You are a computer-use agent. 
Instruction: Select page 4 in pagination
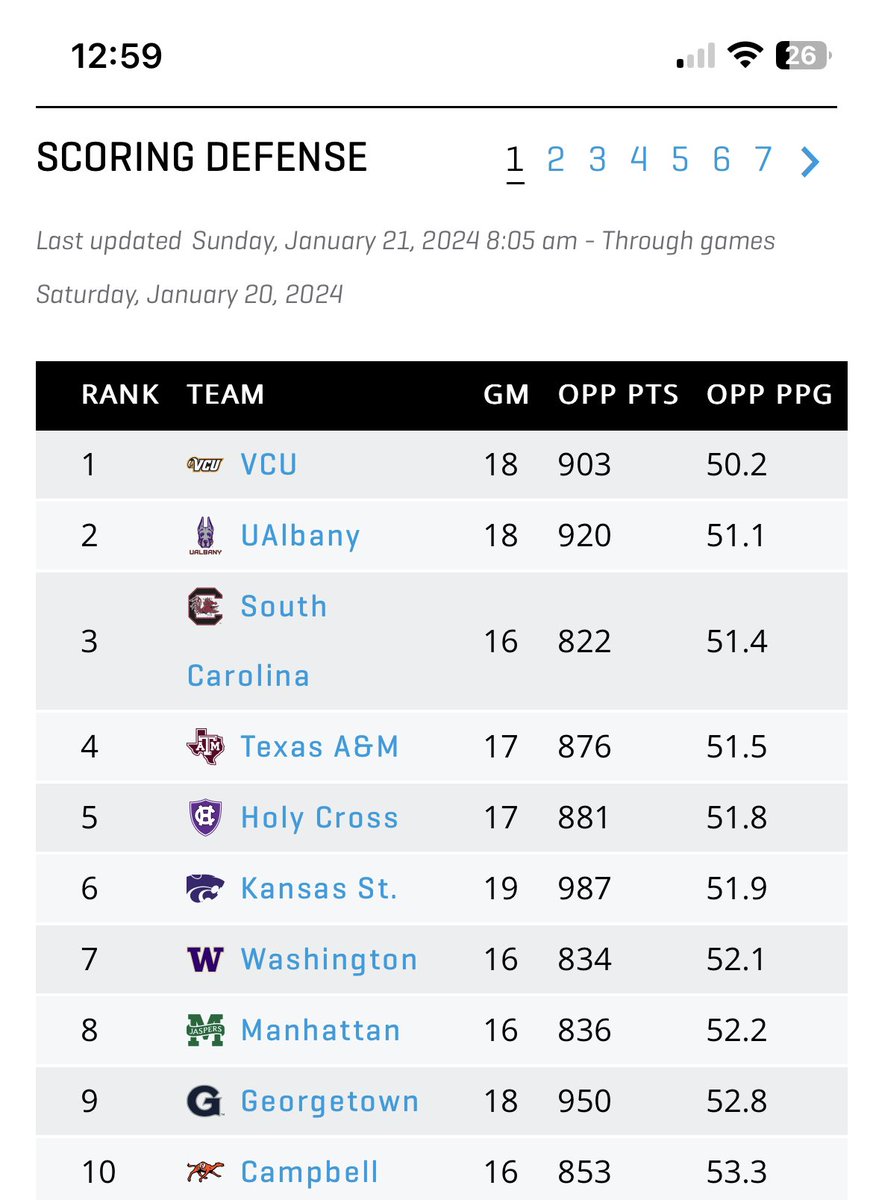tap(639, 159)
